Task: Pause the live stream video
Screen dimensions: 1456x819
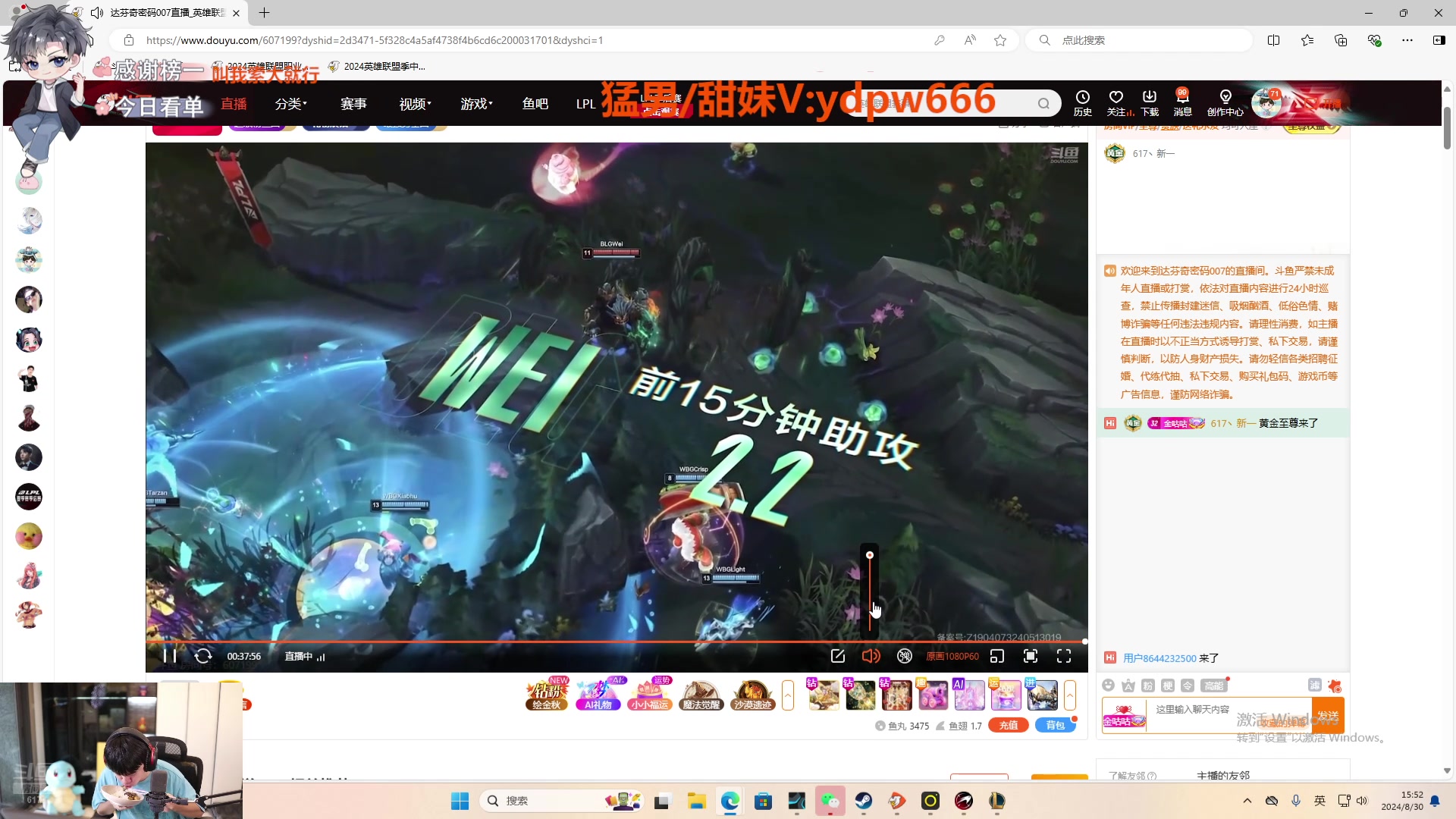Action: coord(170,656)
